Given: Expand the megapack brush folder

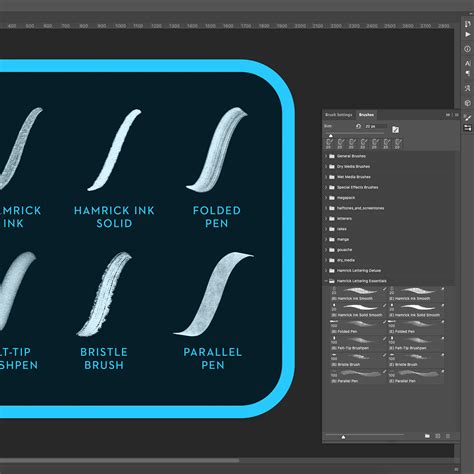Looking at the screenshot, I should point(326,198).
